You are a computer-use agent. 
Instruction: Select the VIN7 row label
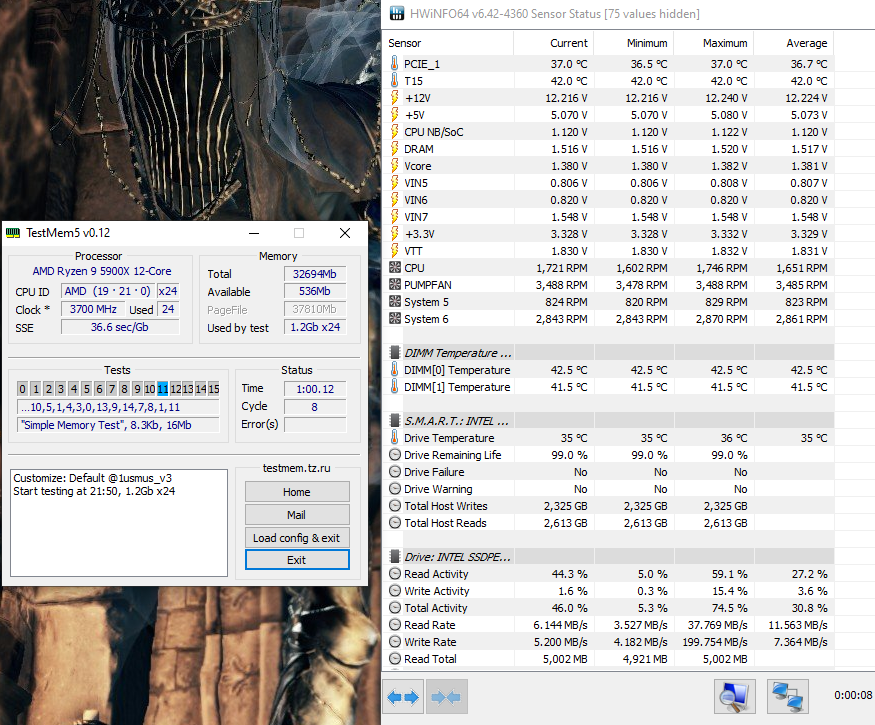pyautogui.click(x=416, y=217)
